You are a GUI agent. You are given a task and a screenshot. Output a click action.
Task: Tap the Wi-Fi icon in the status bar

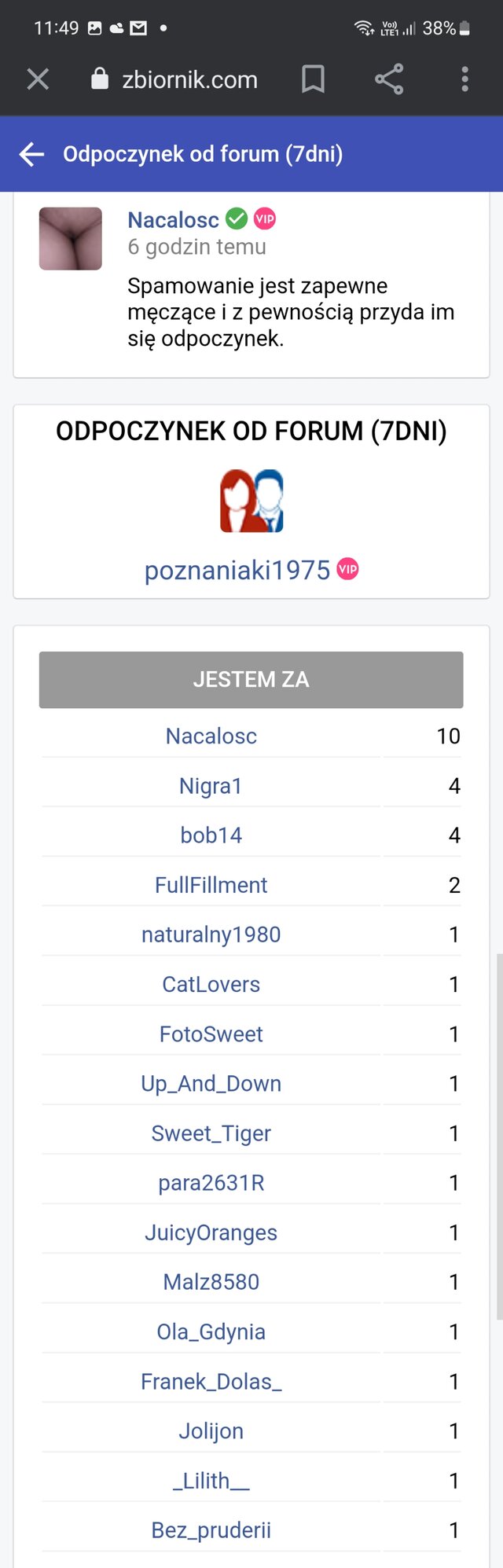(x=365, y=28)
